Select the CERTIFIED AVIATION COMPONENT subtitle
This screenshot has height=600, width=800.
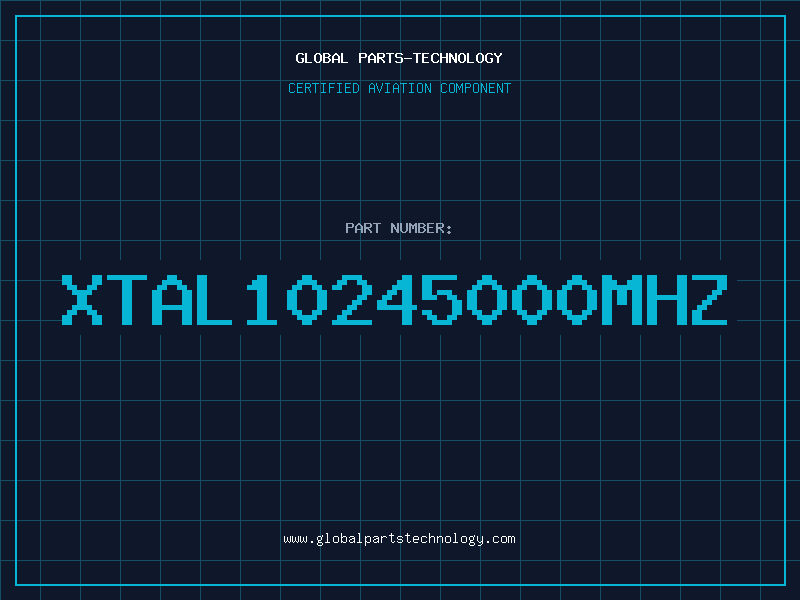pyautogui.click(x=399, y=88)
